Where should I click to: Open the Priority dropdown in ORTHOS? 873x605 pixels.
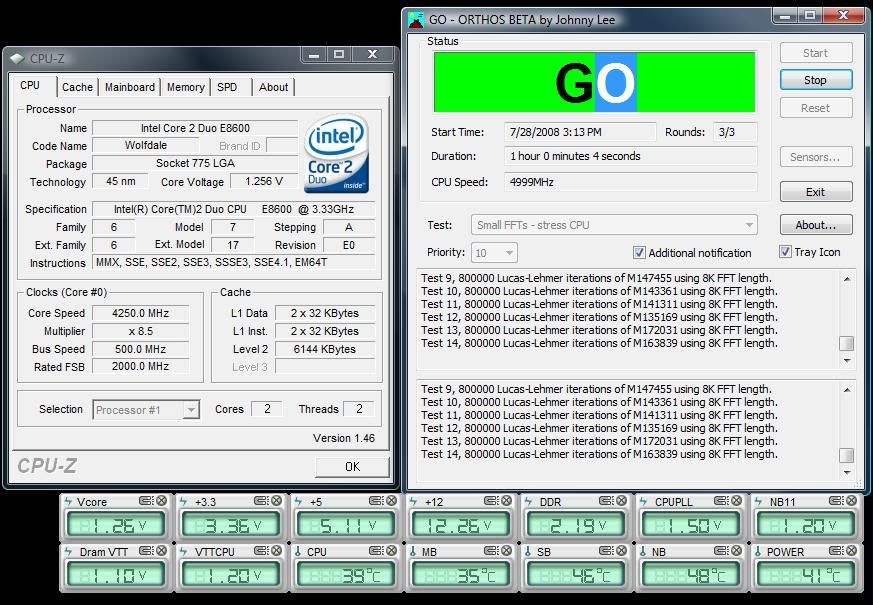[494, 253]
